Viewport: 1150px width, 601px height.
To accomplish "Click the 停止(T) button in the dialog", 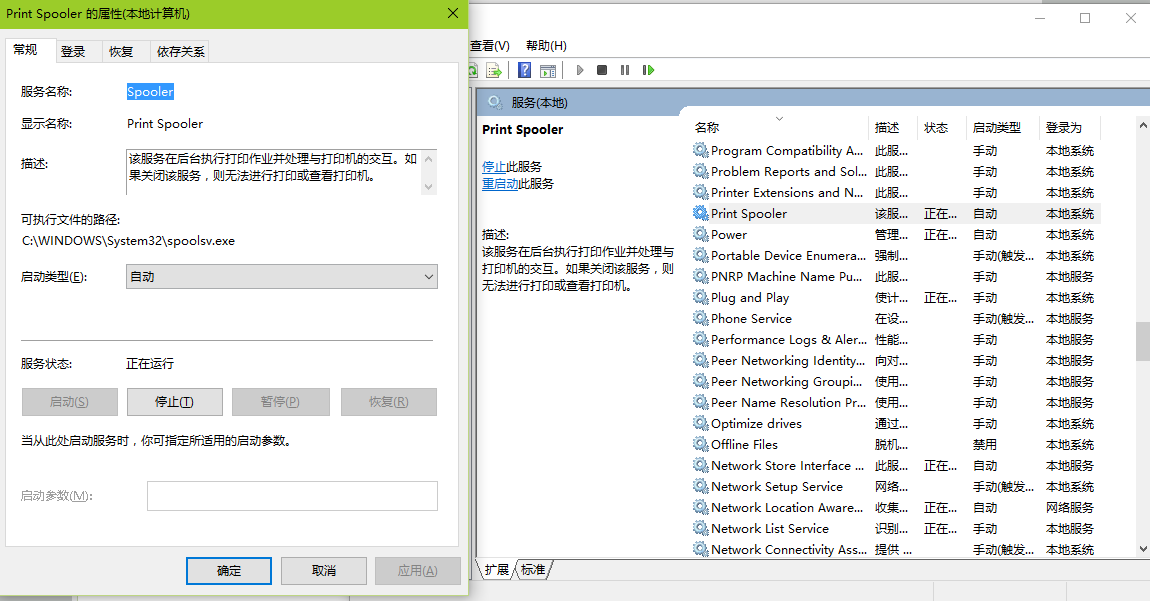I will pos(175,402).
